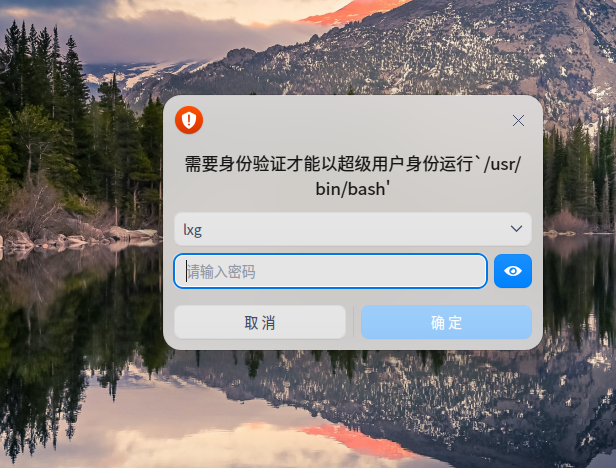The width and height of the screenshot is (616, 468).
Task: Focus the 请输入密码 password field
Action: 330,271
